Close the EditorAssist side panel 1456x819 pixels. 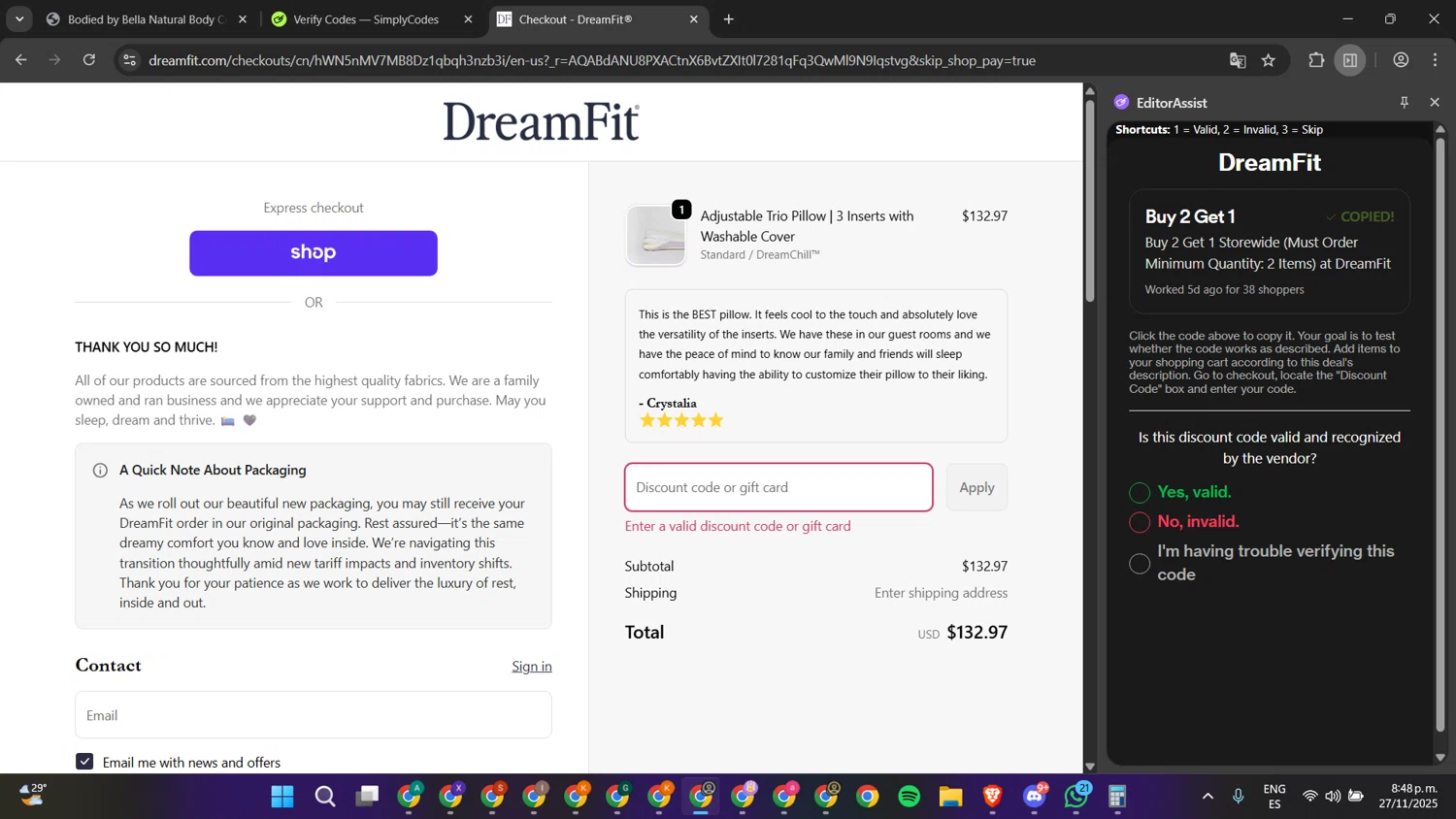tap(1435, 102)
